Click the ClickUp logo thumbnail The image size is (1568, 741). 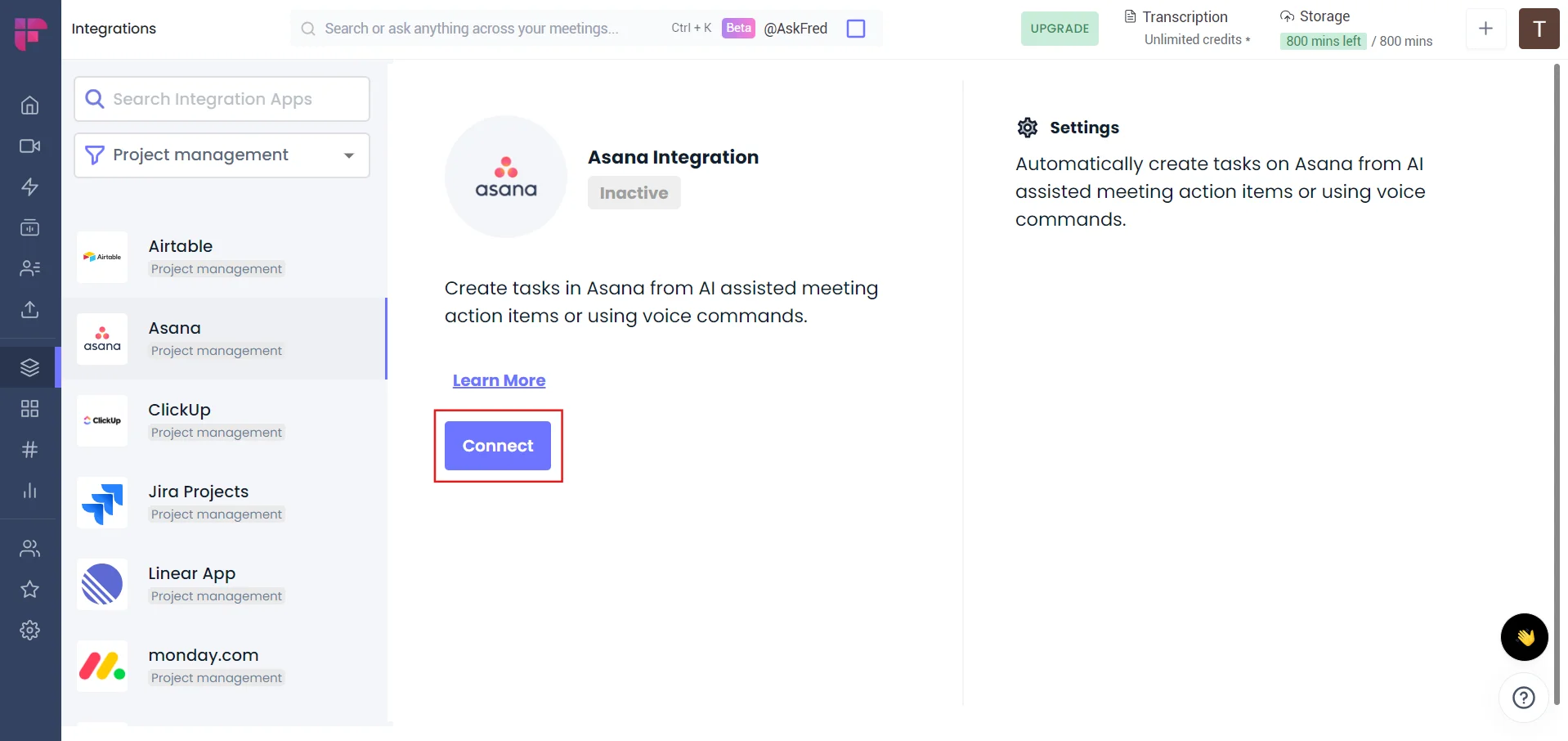[x=102, y=420]
